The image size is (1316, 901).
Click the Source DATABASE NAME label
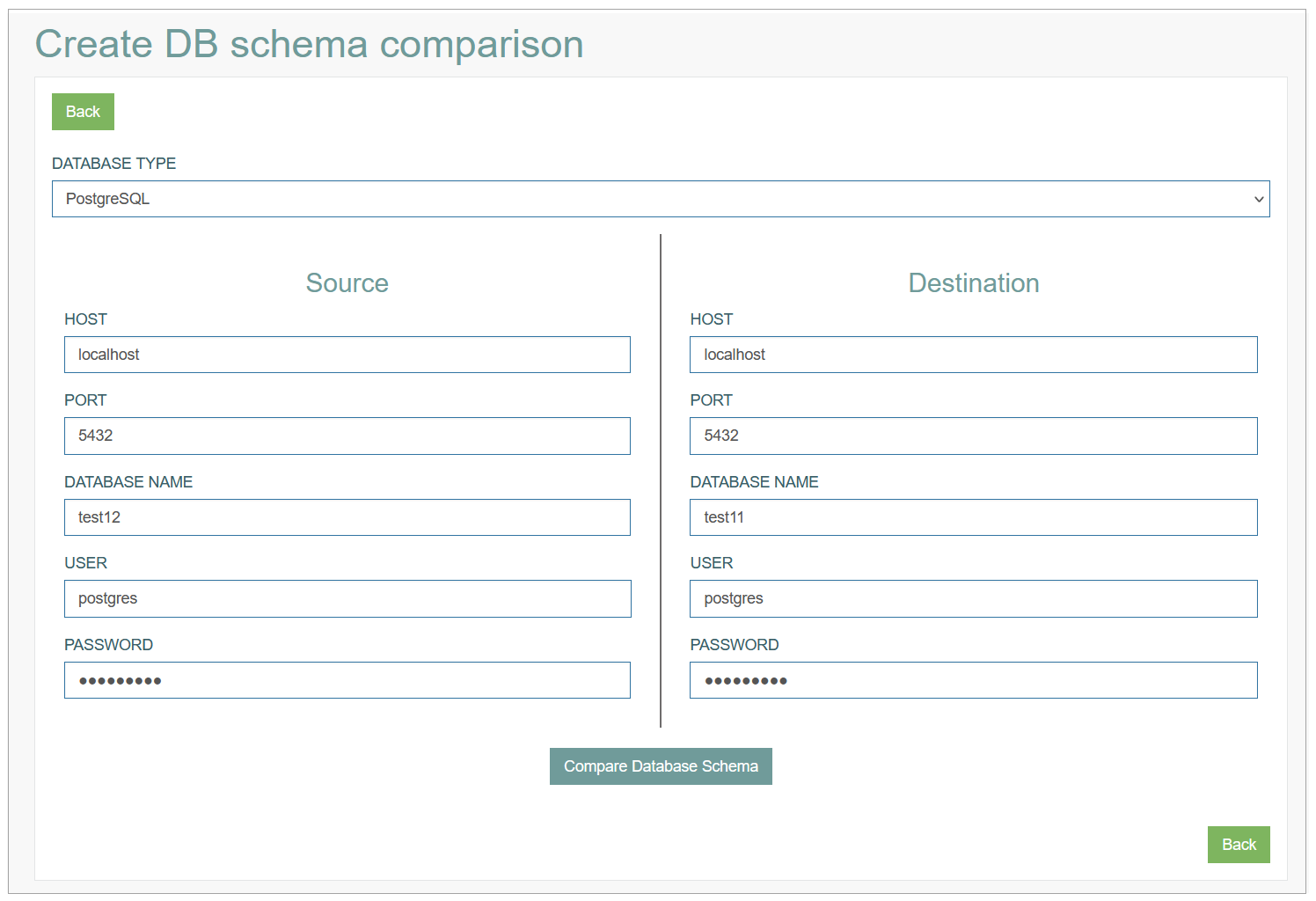128,482
